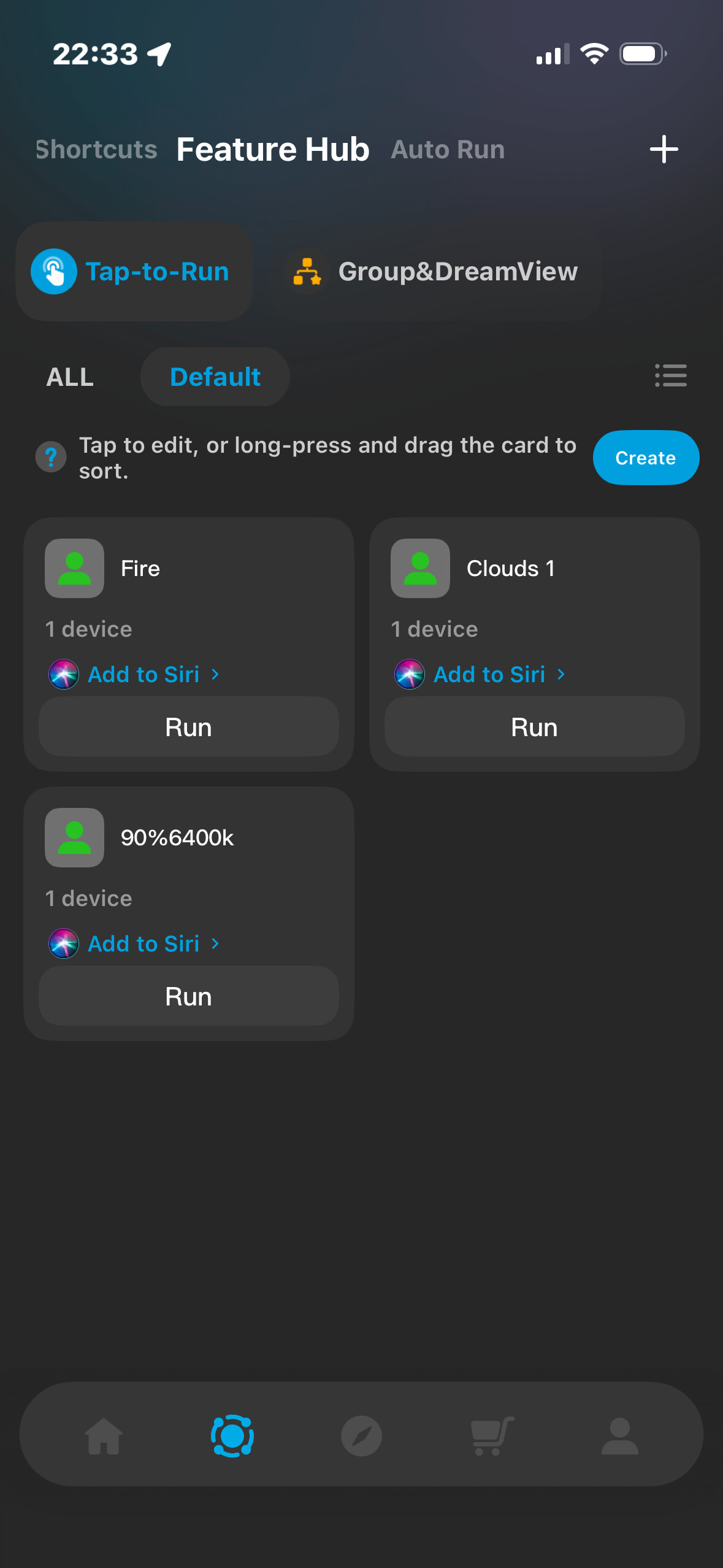723x1568 pixels.
Task: Run the Clouds 1 scene
Action: click(x=534, y=727)
